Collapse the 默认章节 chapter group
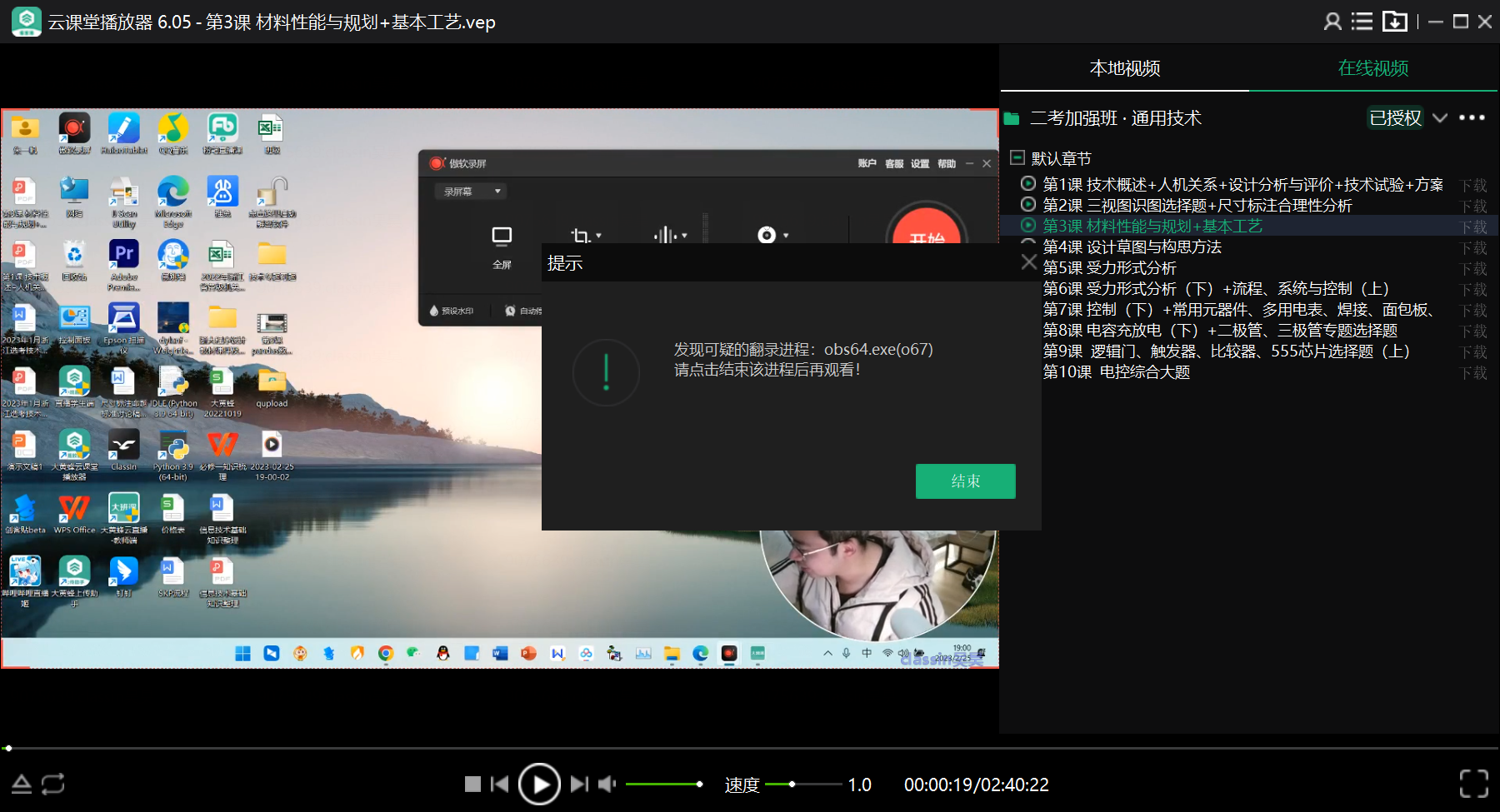 [x=1017, y=157]
